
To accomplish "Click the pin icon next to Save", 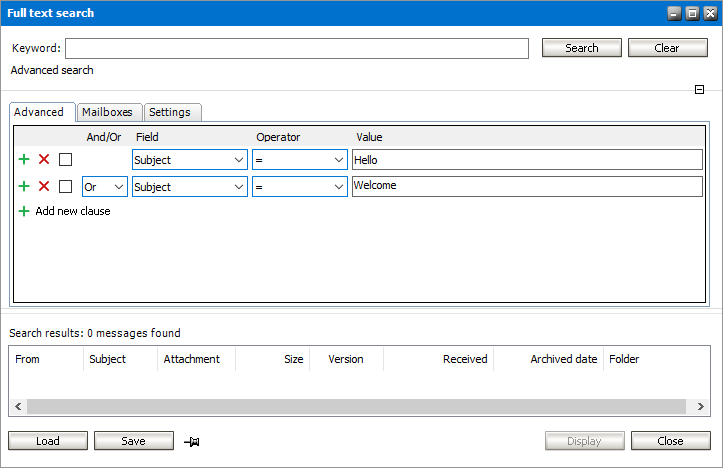I will click(192, 441).
